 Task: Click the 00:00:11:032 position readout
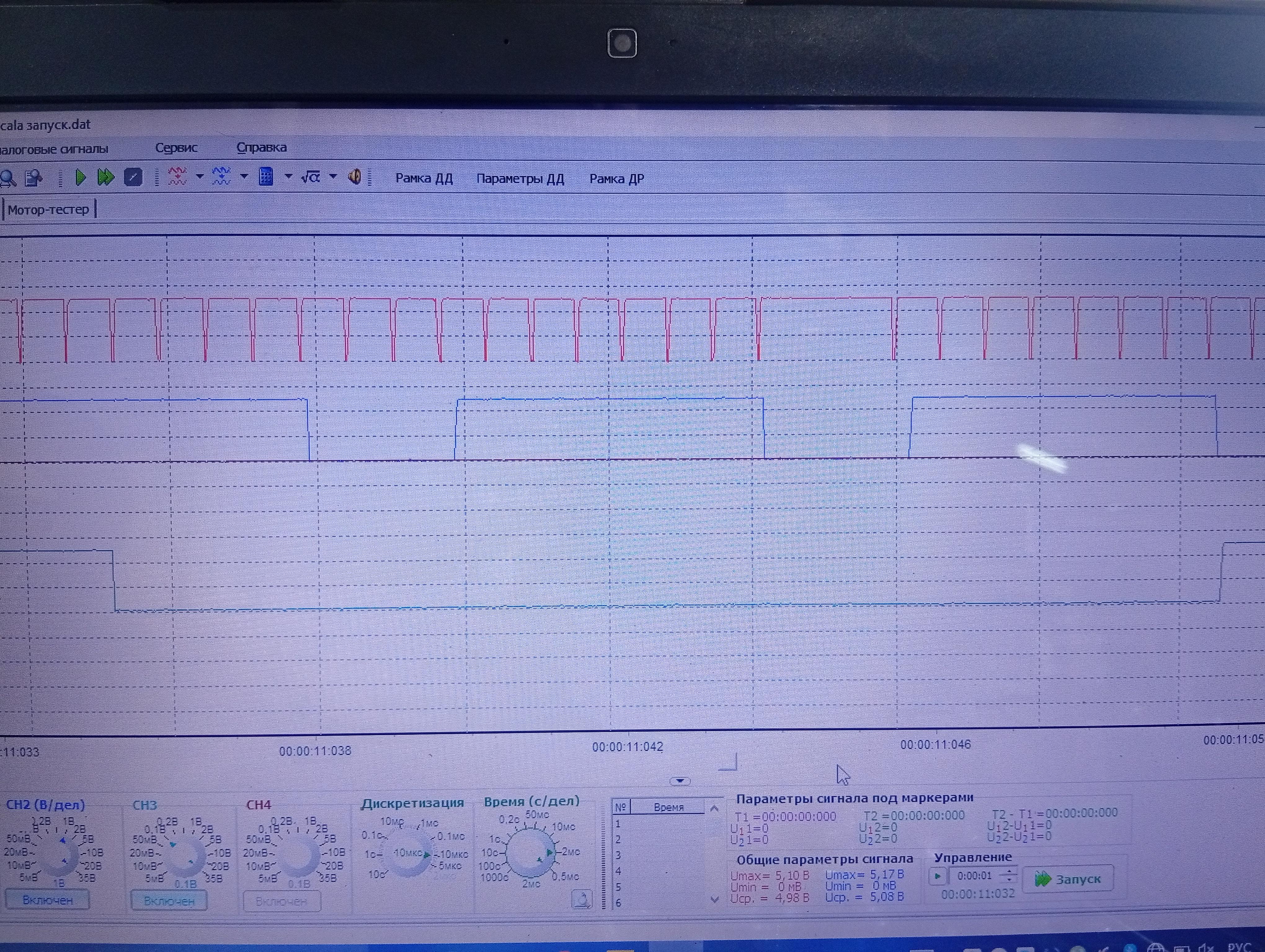pyautogui.click(x=978, y=894)
